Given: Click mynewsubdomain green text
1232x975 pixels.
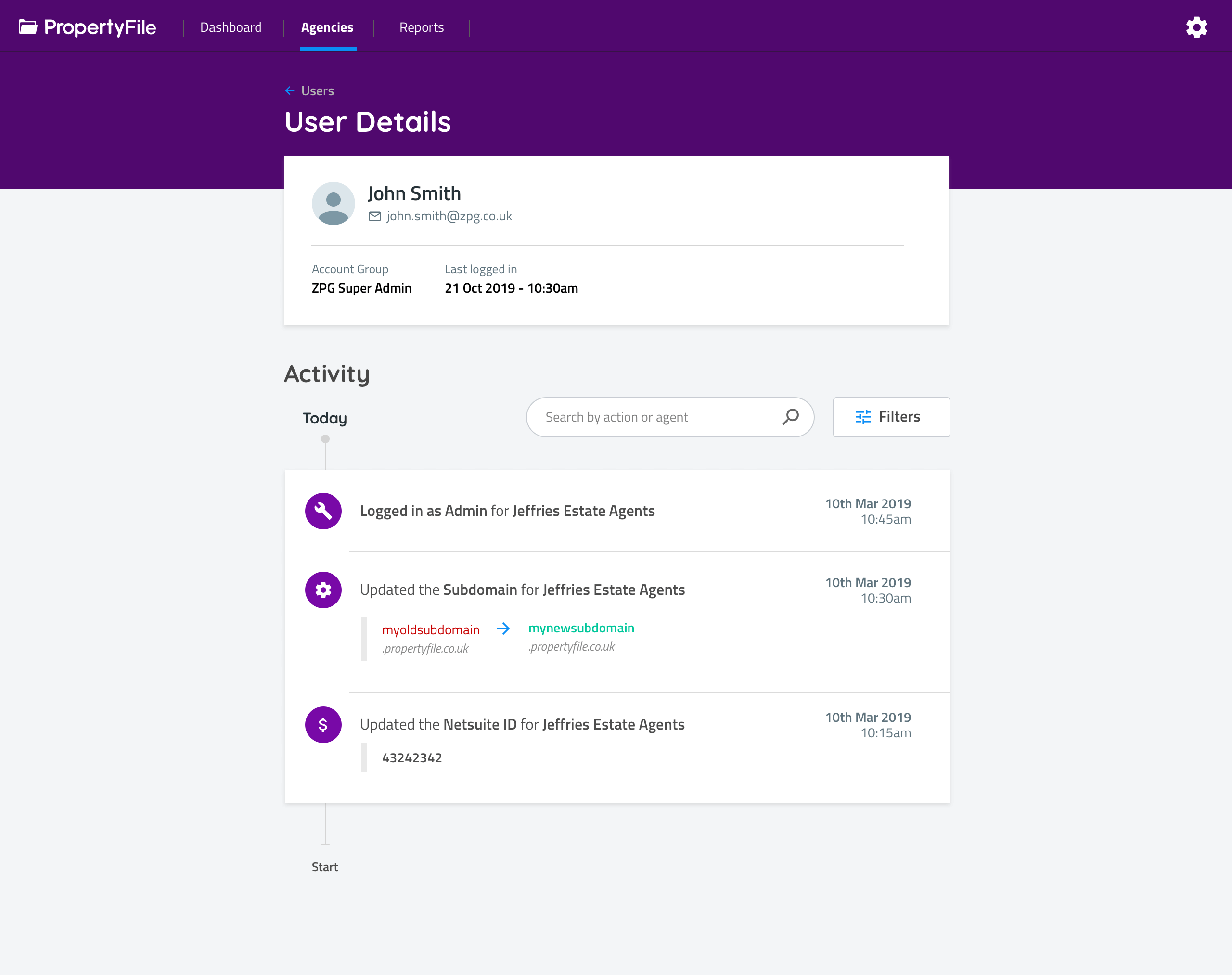Looking at the screenshot, I should pos(581,628).
